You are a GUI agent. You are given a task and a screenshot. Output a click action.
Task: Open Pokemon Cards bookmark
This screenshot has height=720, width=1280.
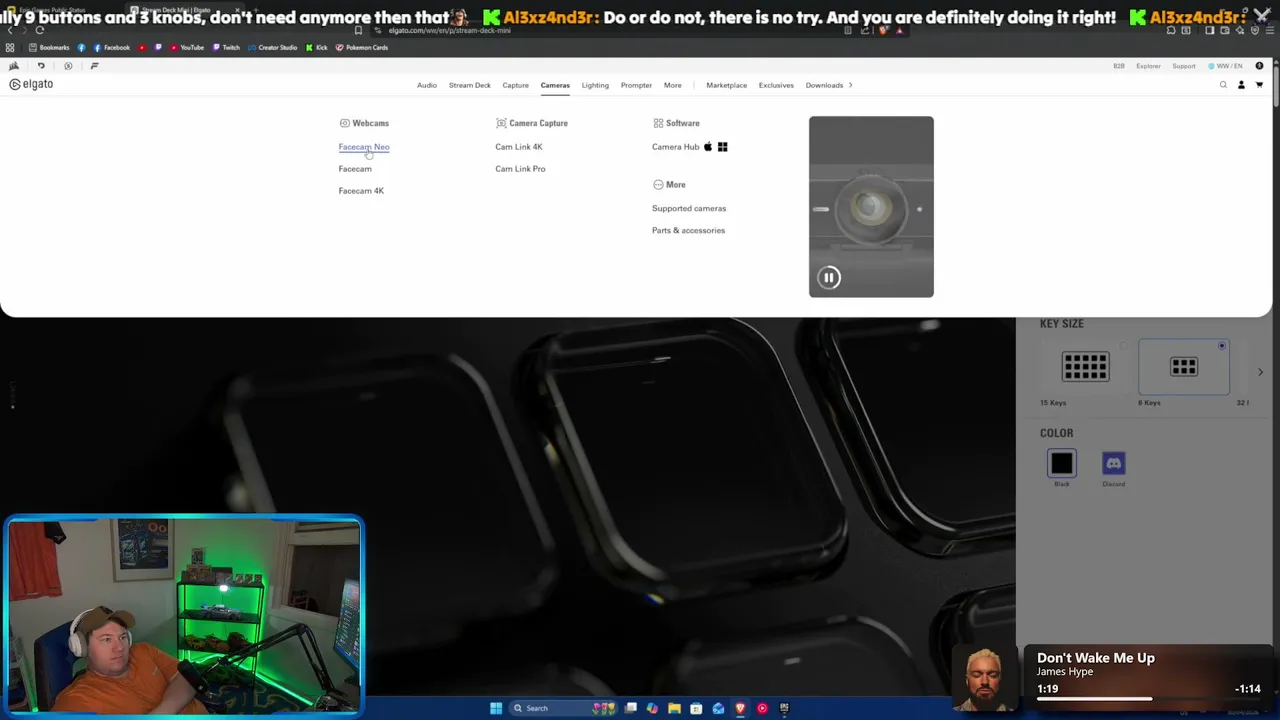(x=362, y=47)
